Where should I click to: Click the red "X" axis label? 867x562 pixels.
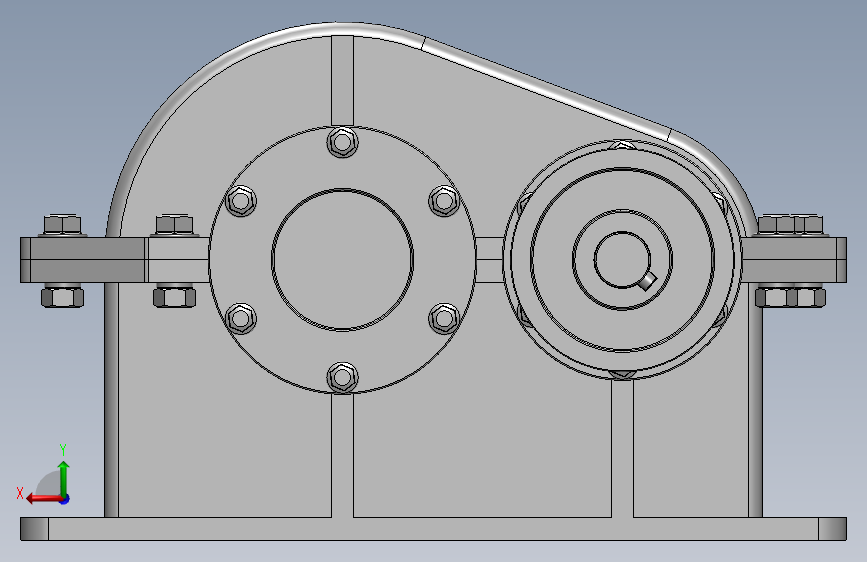pos(20,493)
